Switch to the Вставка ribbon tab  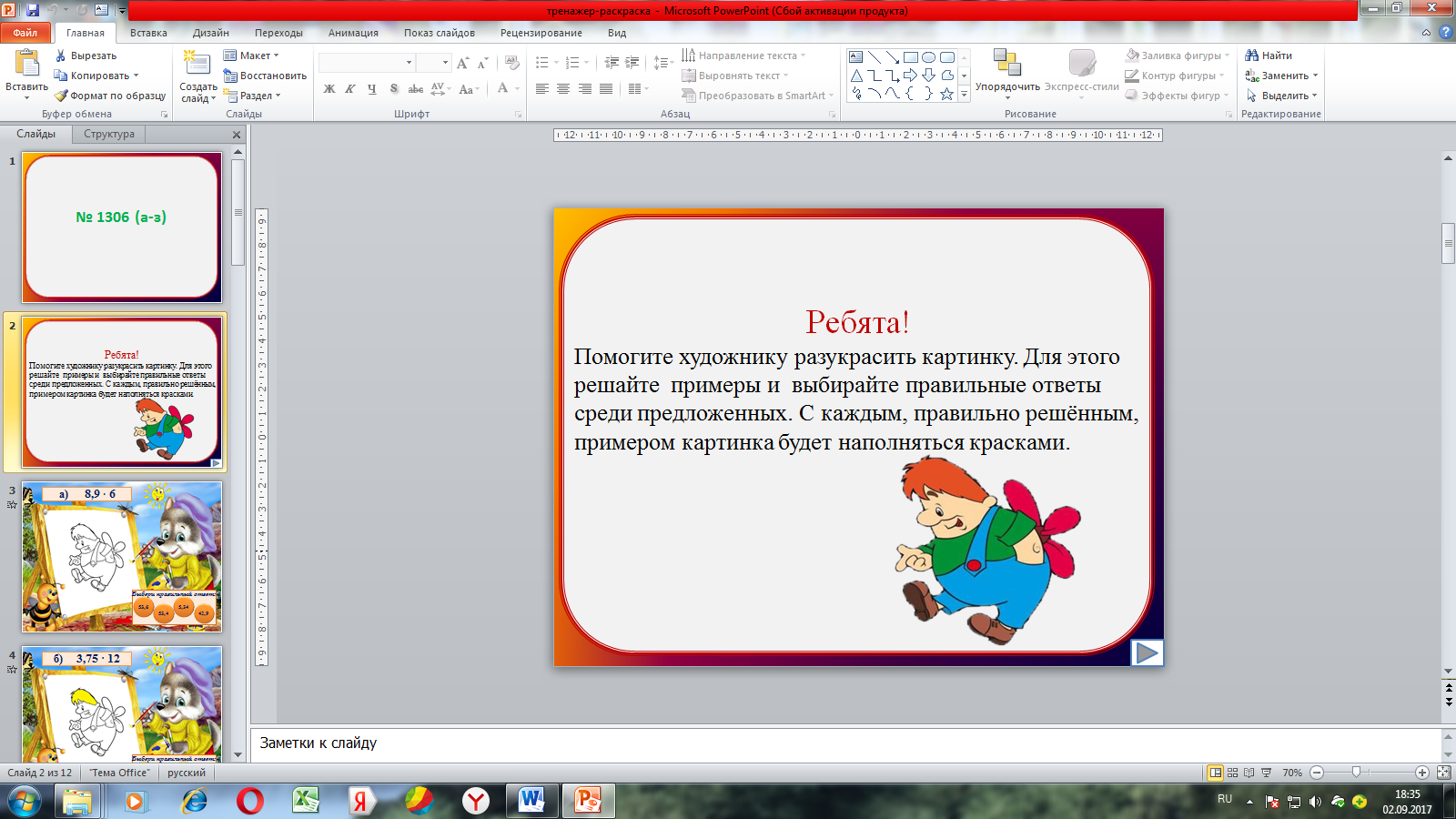point(148,33)
